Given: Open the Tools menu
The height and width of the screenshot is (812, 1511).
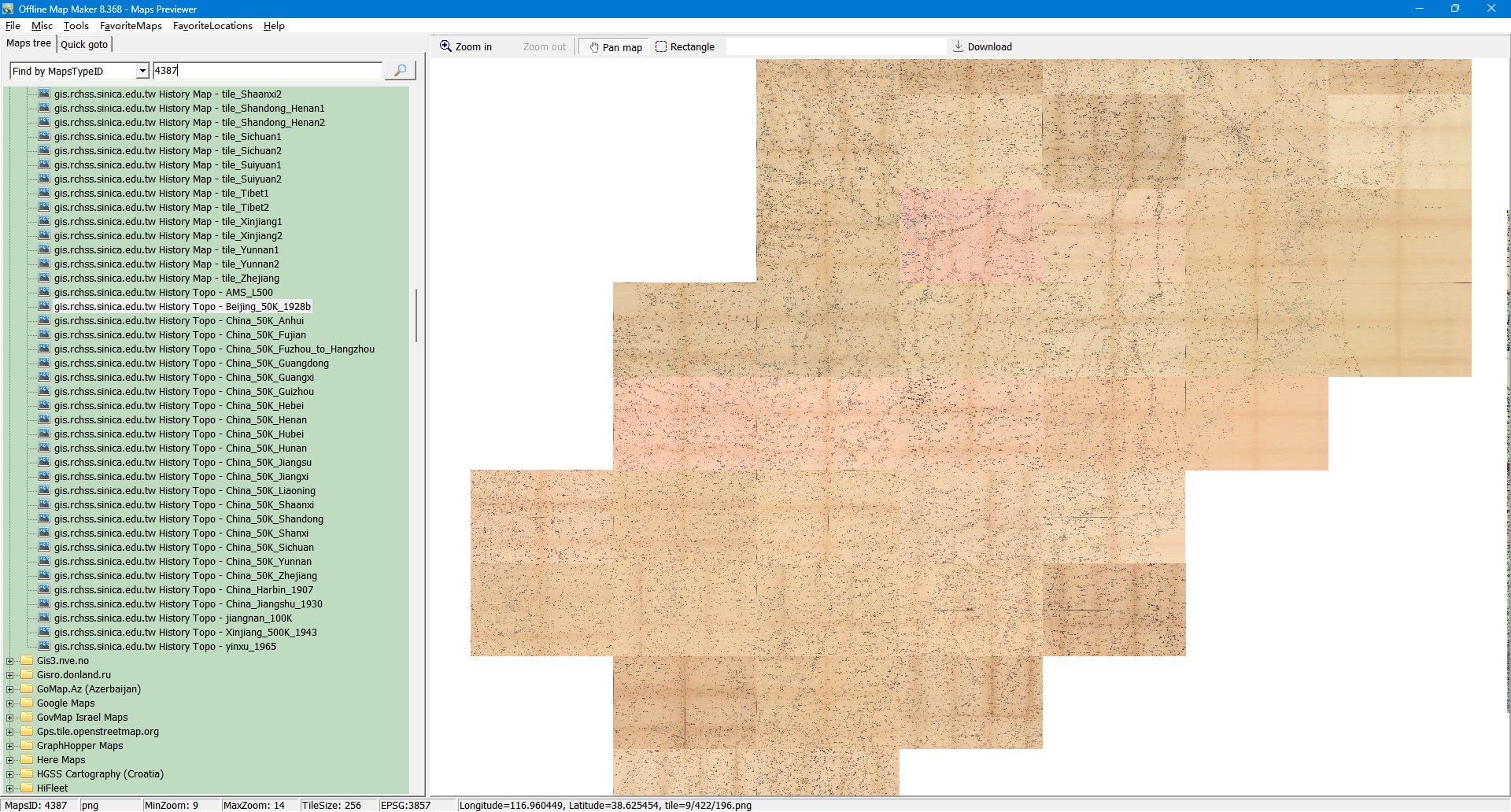Looking at the screenshot, I should tap(76, 26).
